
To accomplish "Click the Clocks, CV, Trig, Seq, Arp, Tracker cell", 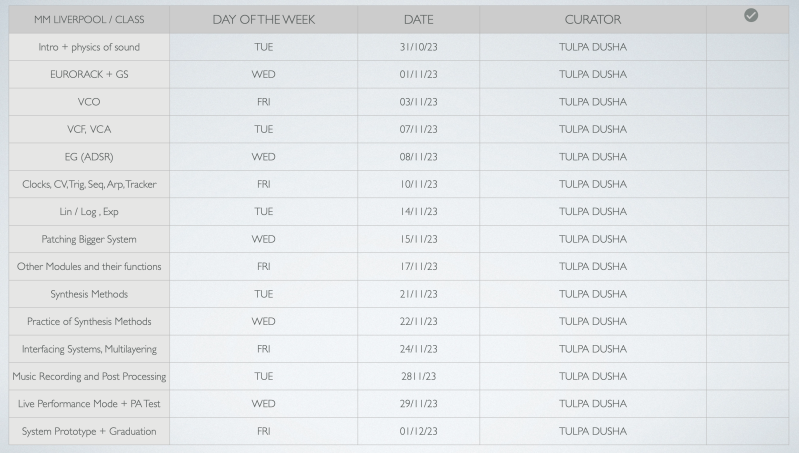I will [x=89, y=184].
